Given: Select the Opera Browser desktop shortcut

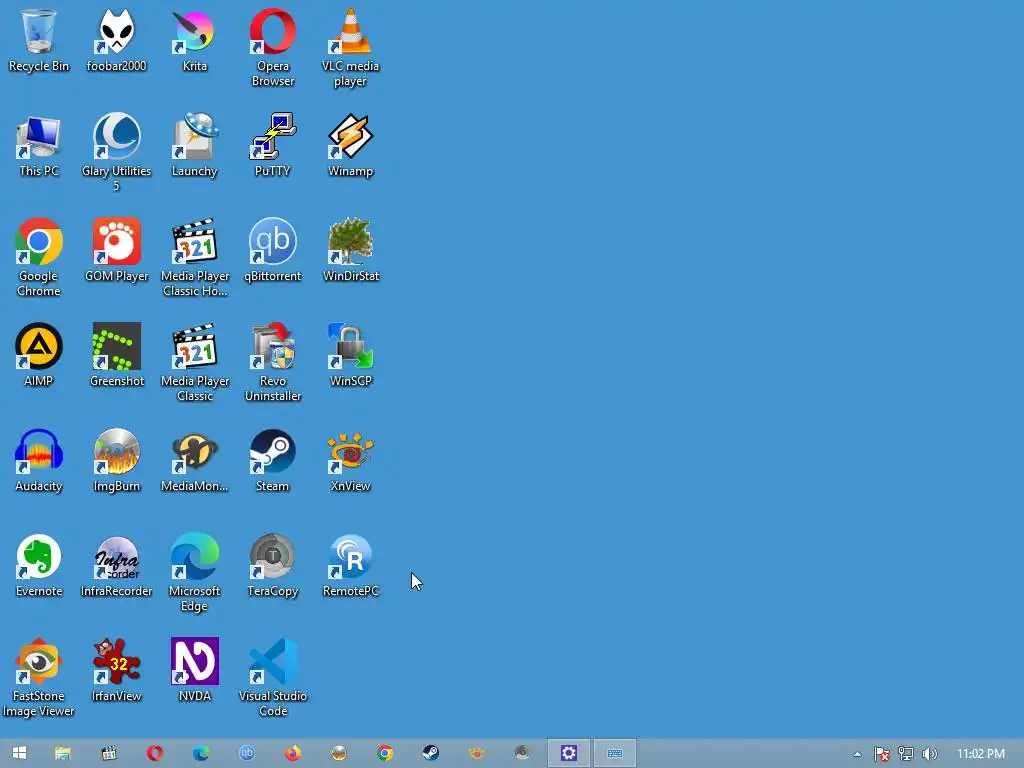Looking at the screenshot, I should 272,48.
